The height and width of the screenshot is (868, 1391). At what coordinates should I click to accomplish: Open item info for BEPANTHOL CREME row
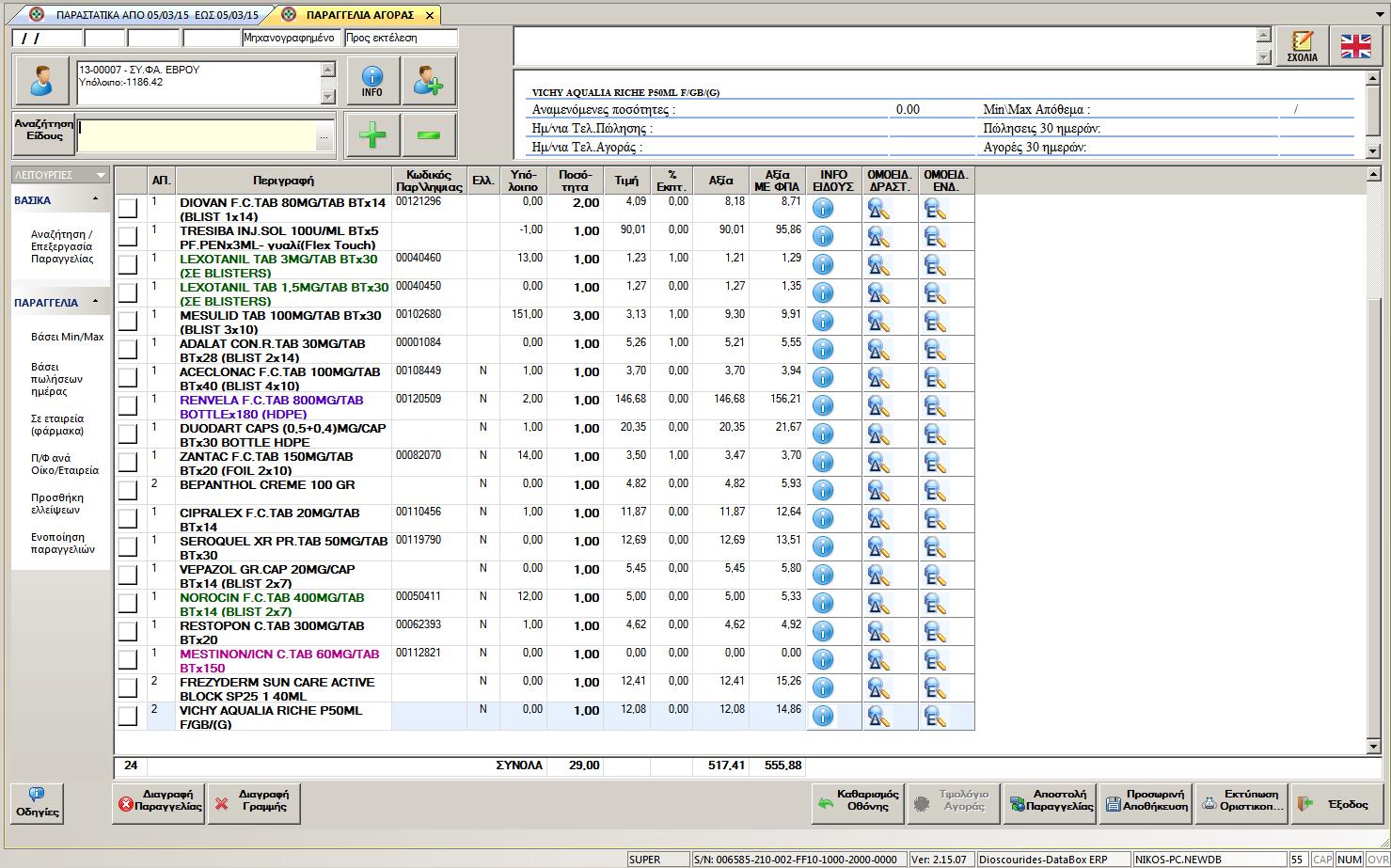click(x=823, y=491)
